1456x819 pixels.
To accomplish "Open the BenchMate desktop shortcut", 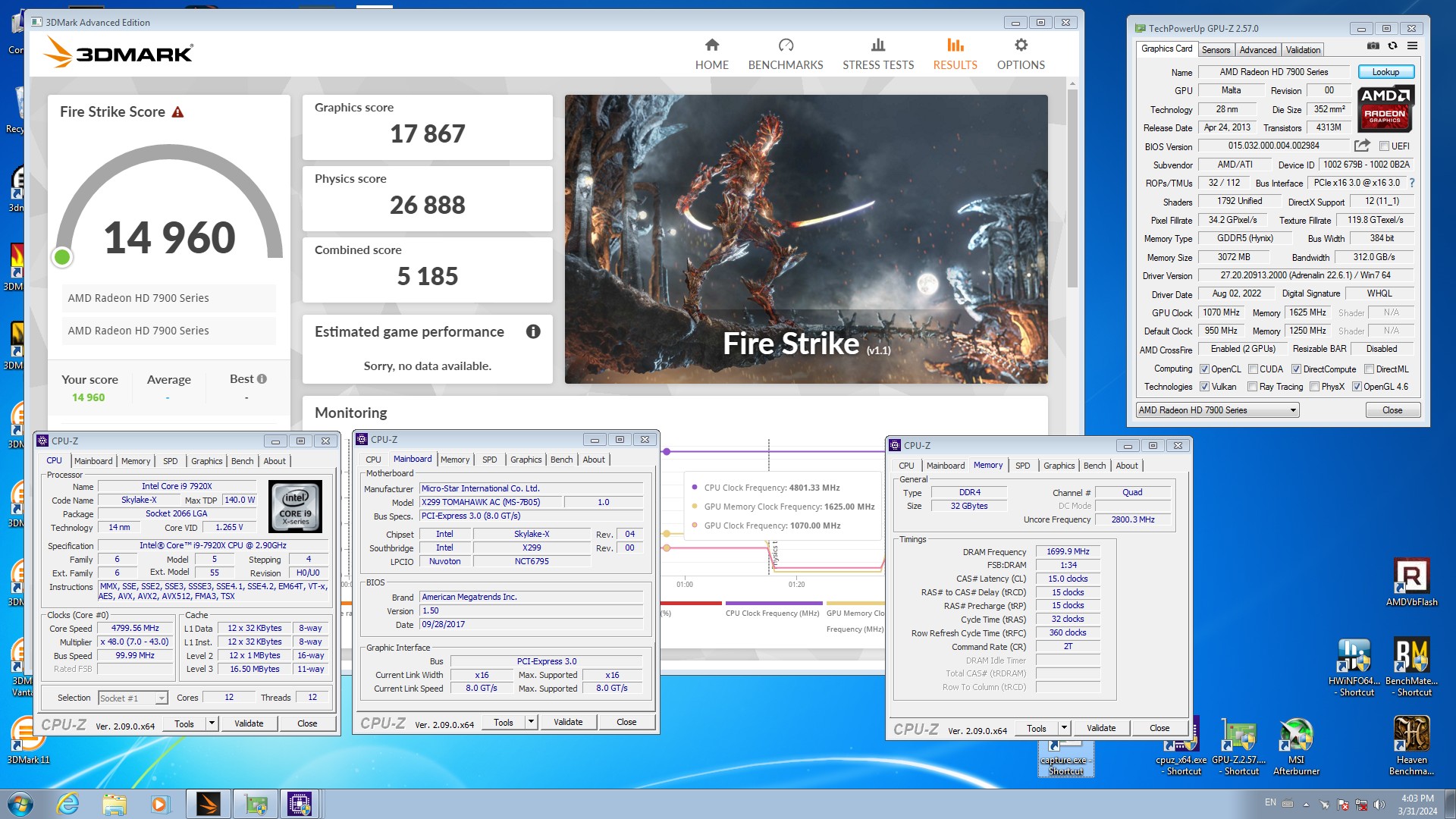I will [x=1411, y=667].
